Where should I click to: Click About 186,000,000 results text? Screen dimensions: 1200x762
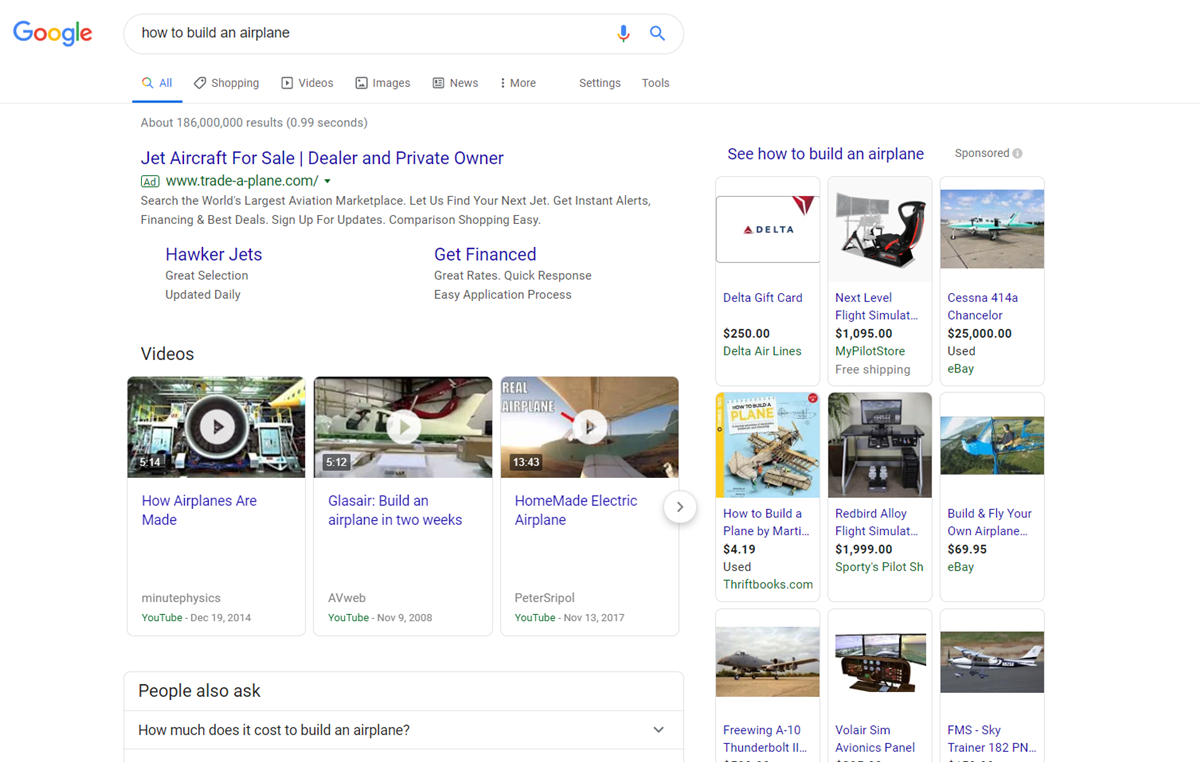[254, 123]
